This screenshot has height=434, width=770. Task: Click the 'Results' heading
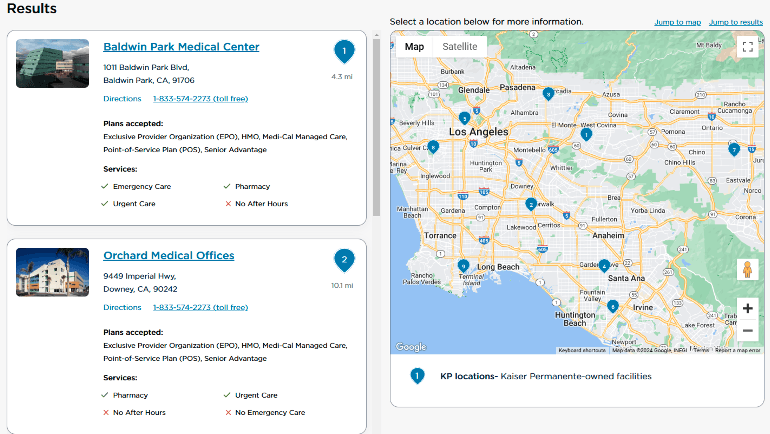pos(32,8)
